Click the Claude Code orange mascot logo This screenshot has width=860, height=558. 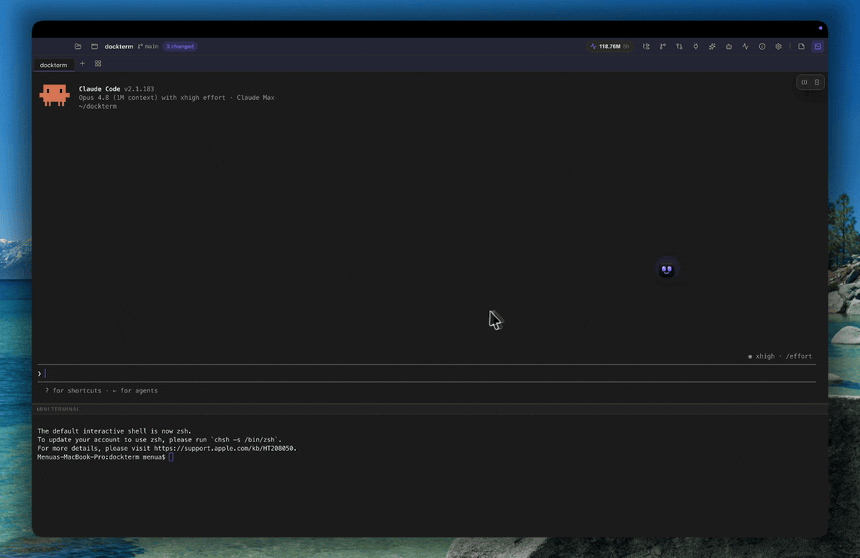(54, 95)
